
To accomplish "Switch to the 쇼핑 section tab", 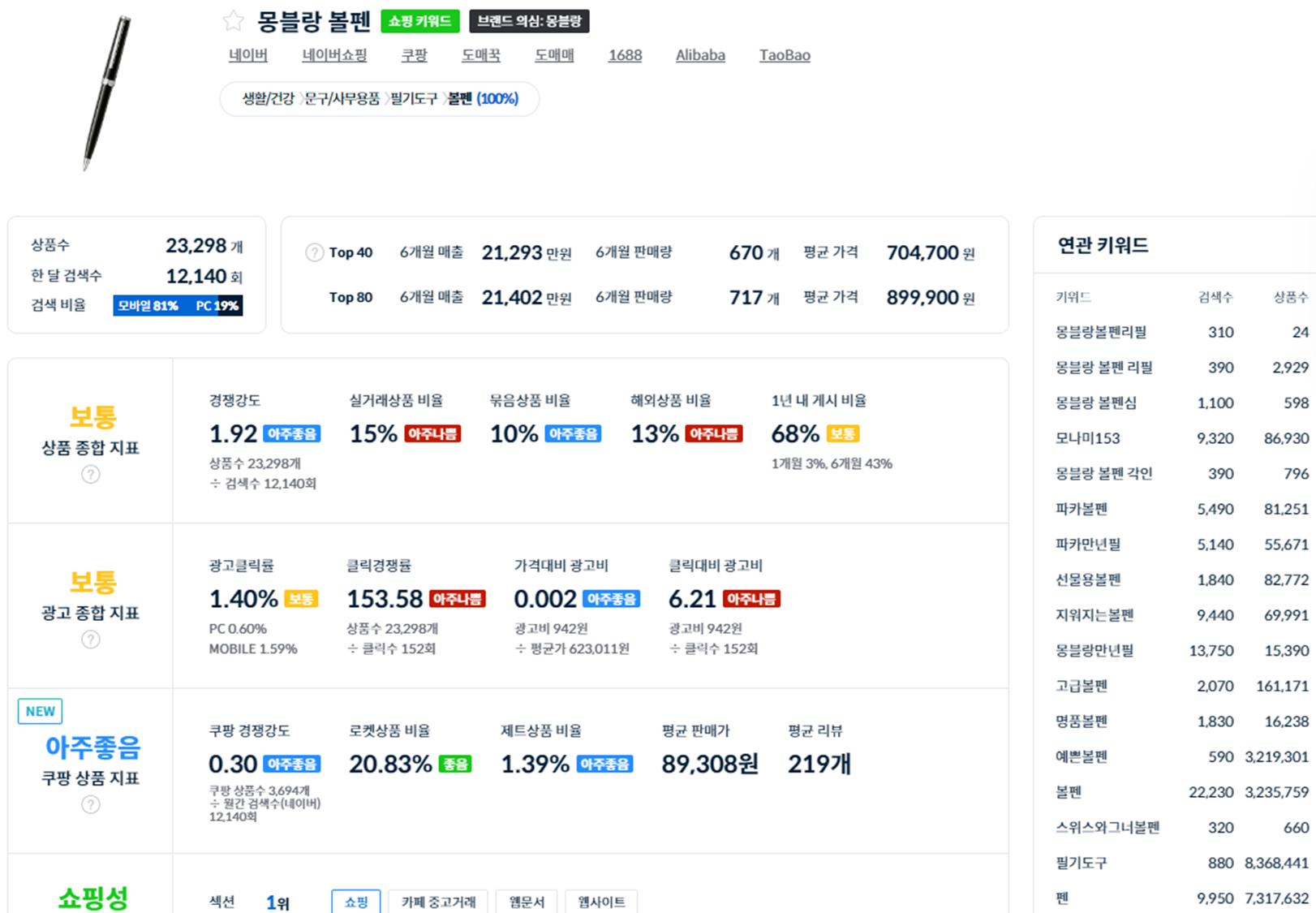I will pos(356,902).
